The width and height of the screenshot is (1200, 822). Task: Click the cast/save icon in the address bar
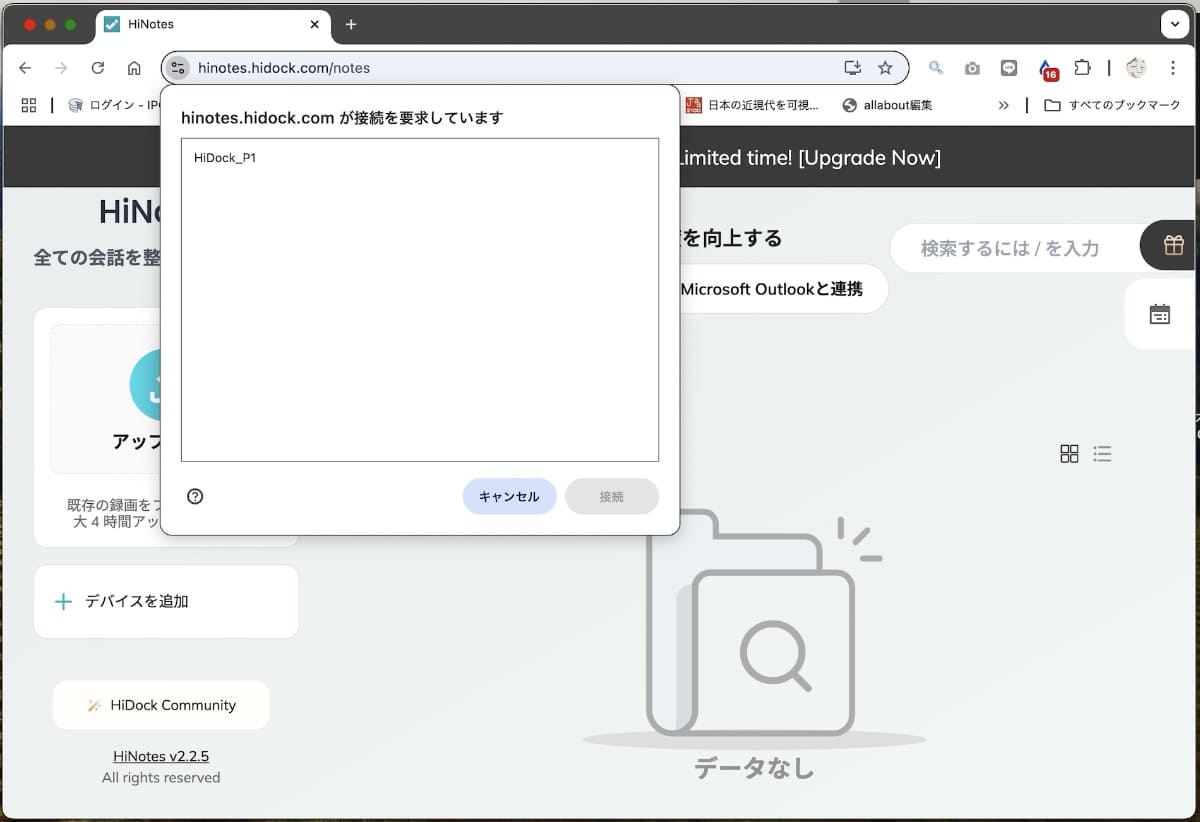[852, 68]
